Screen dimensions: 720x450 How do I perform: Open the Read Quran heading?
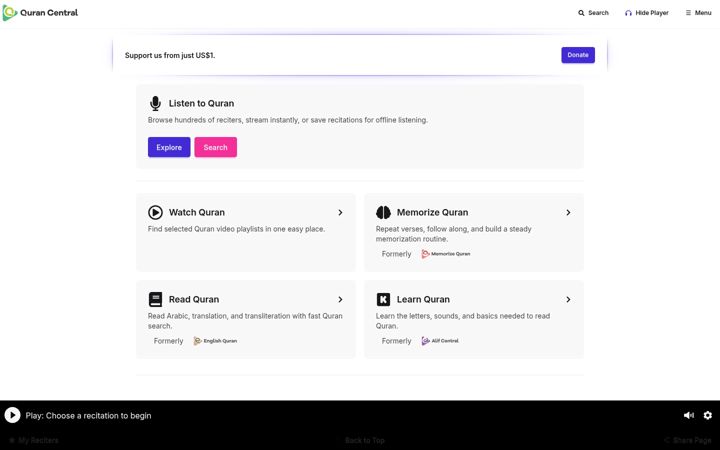pyautogui.click(x=194, y=299)
